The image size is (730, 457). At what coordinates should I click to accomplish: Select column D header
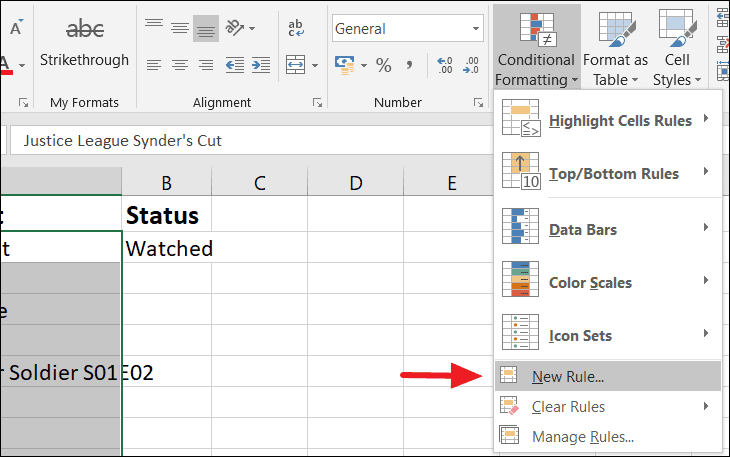tap(355, 182)
